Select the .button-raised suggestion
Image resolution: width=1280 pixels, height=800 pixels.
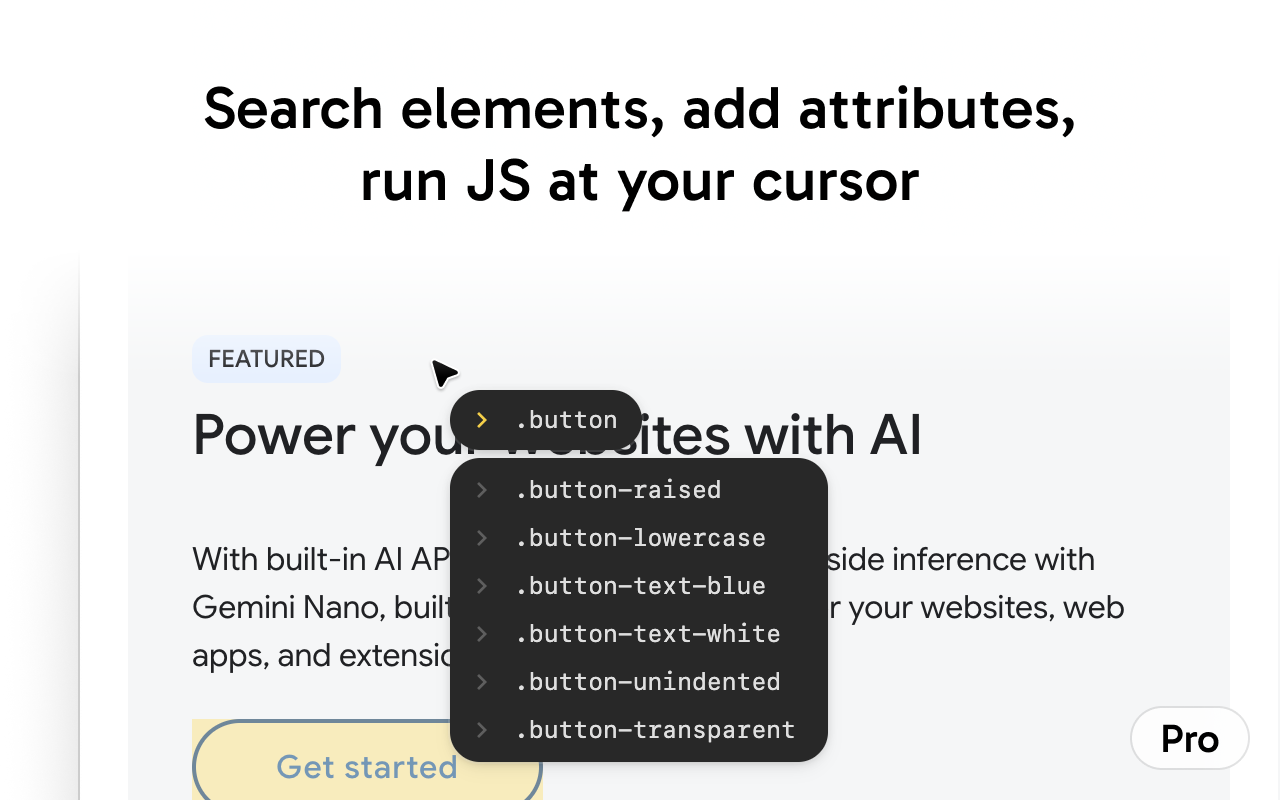pos(639,490)
